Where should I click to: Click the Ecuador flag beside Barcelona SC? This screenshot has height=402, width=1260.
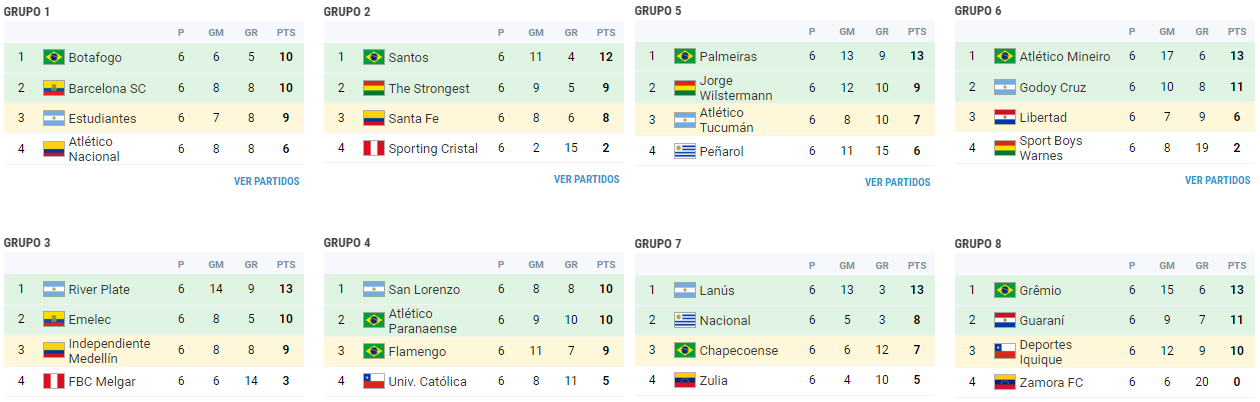tap(54, 88)
